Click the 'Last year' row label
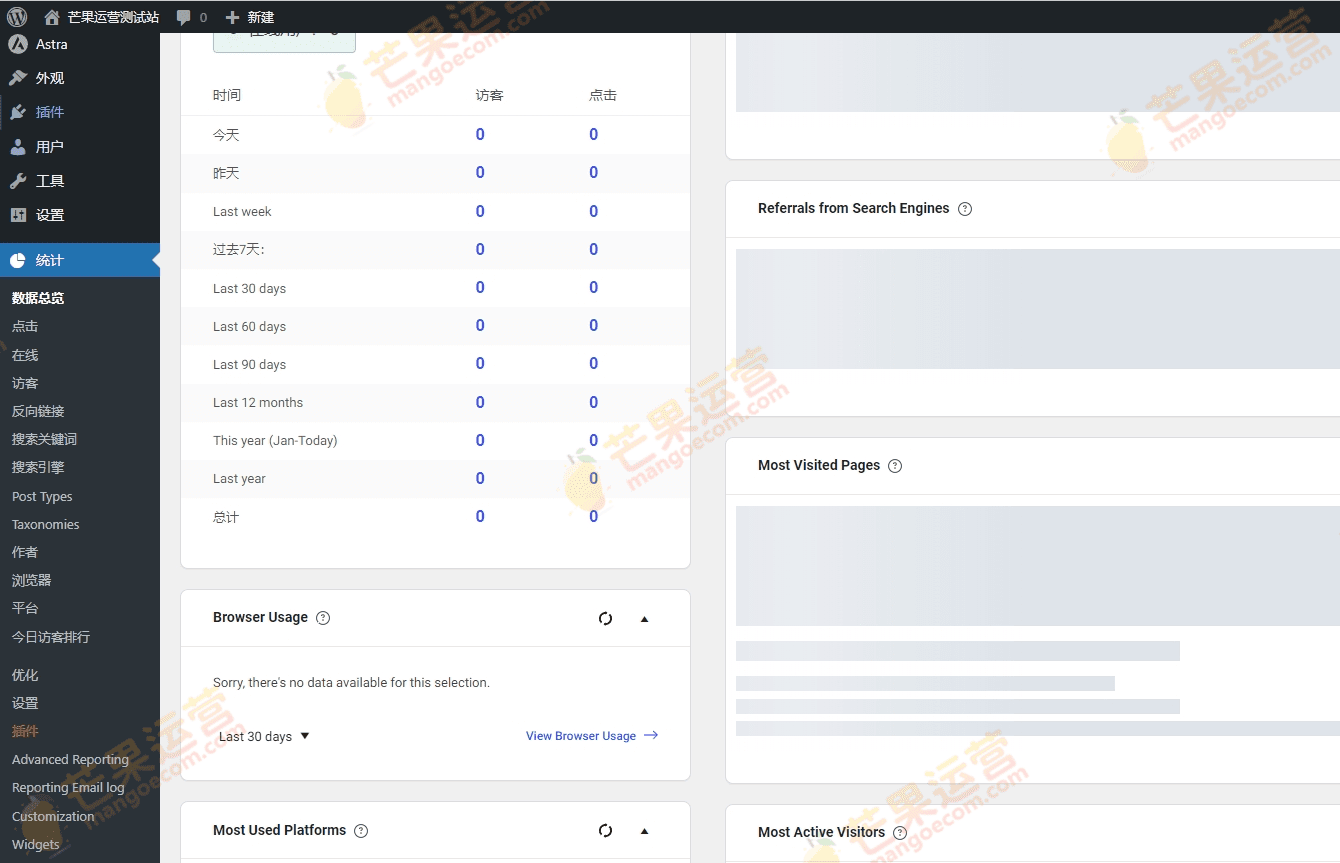This screenshot has width=1340, height=863. click(x=239, y=479)
